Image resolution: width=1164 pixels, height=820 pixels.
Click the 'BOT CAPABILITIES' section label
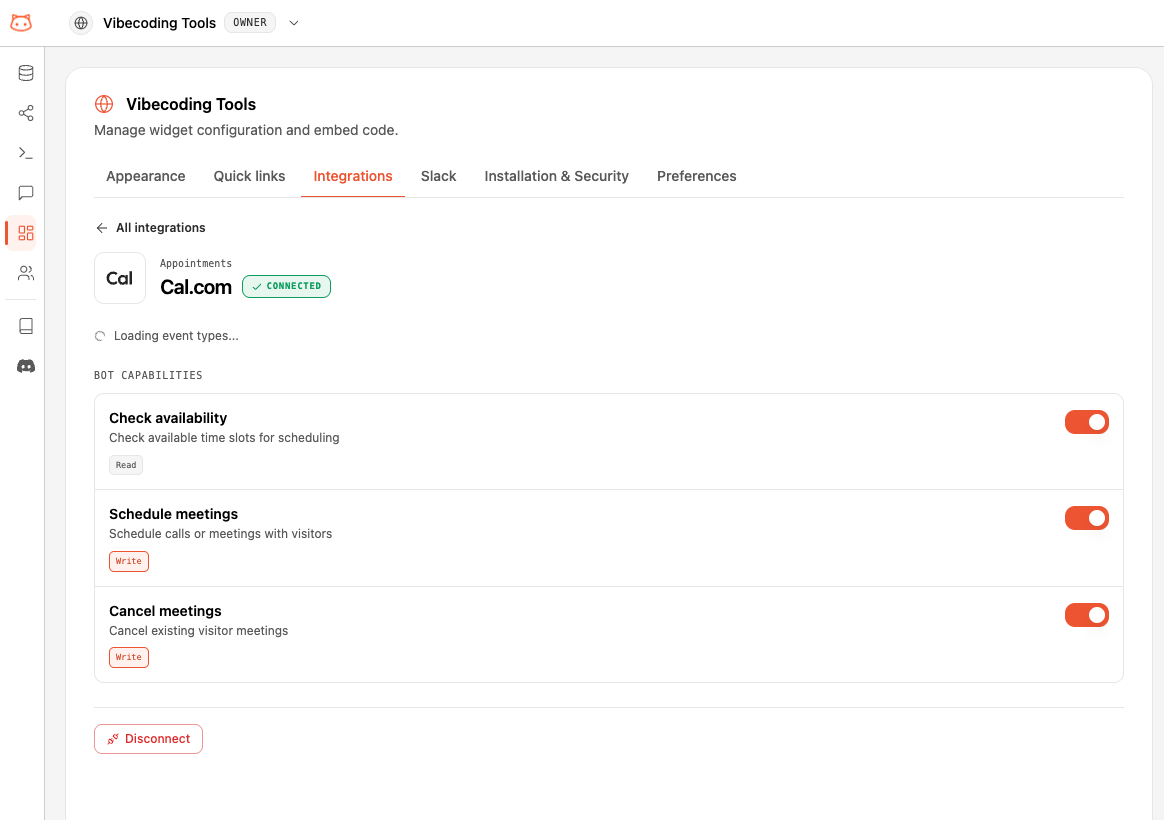coord(148,375)
